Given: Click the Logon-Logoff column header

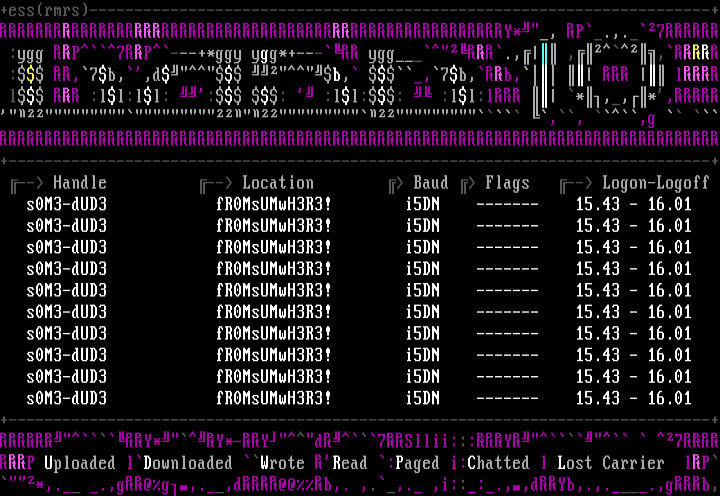Looking at the screenshot, I should click(656, 183).
